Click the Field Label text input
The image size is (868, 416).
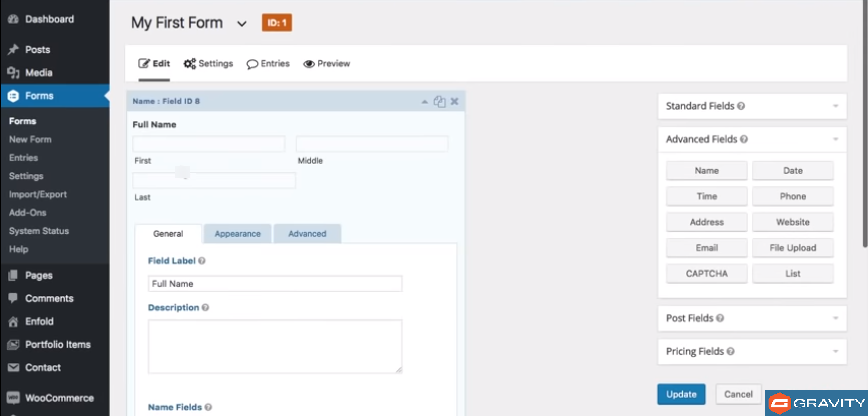274,284
